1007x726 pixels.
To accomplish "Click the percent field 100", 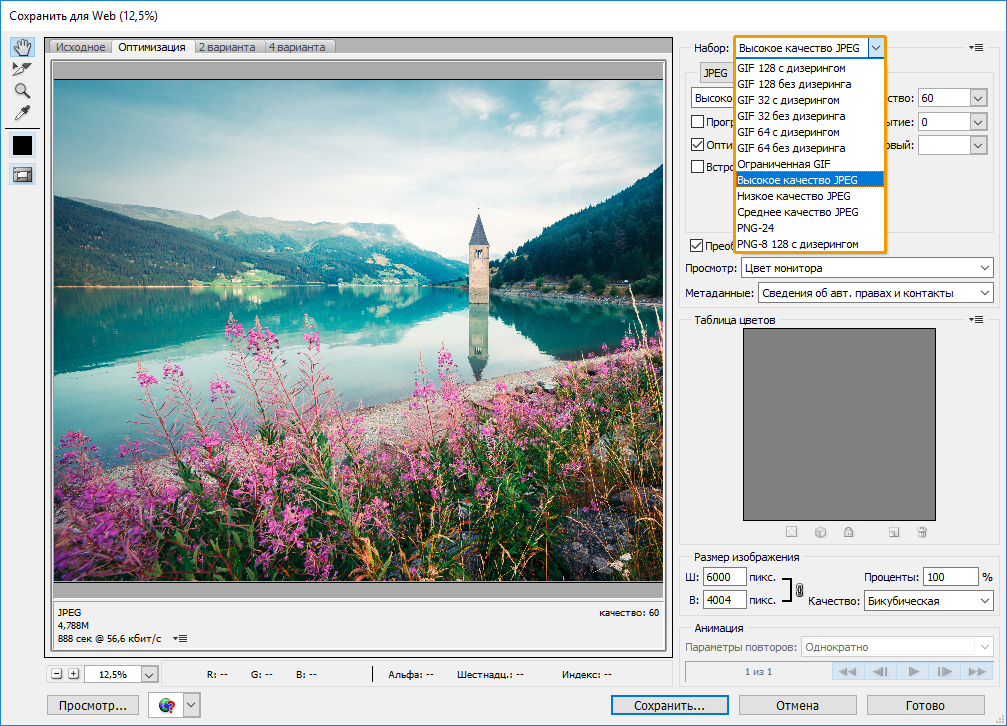I will click(950, 577).
